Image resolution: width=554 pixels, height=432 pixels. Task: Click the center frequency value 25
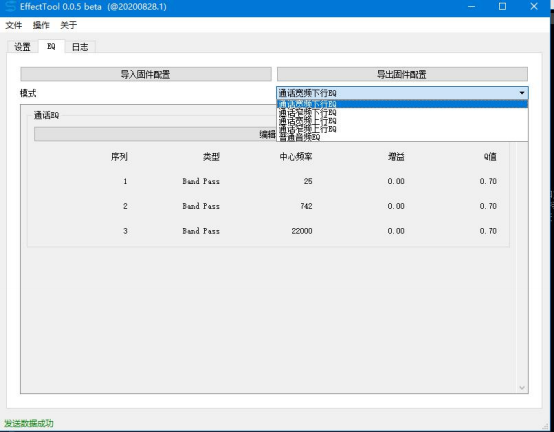pos(308,181)
